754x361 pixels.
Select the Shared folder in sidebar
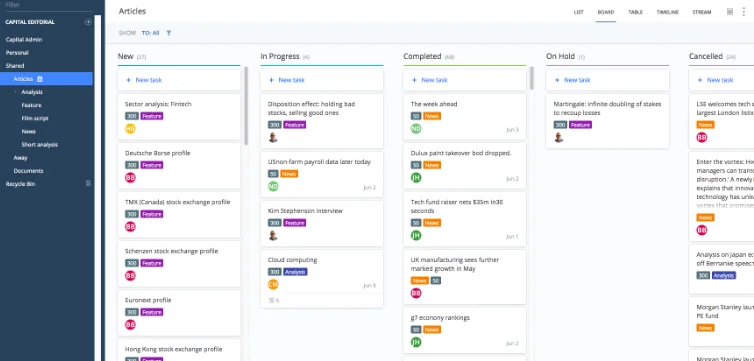[x=15, y=66]
